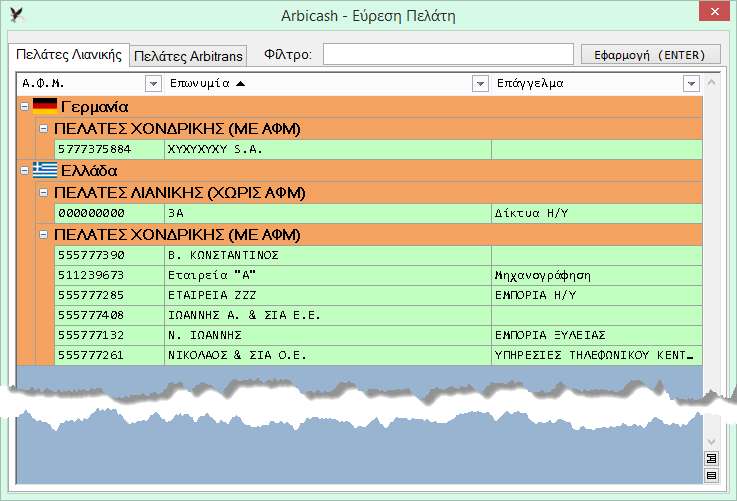Image resolution: width=737 pixels, height=501 pixels.
Task: Click the ΕΜΠΟΡΙΑ Η/Υ profession cell
Action: coord(597,295)
